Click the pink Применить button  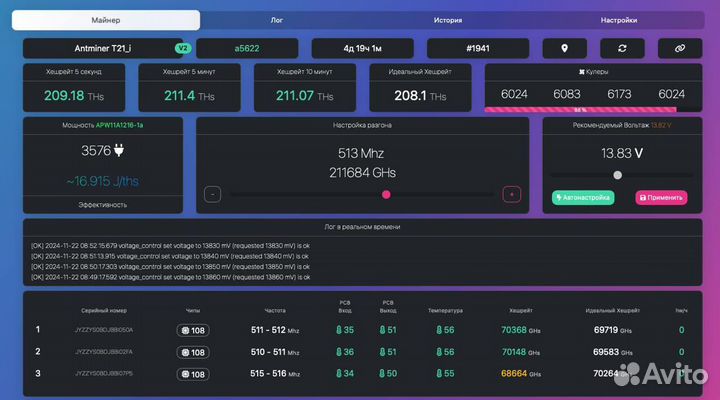click(661, 198)
